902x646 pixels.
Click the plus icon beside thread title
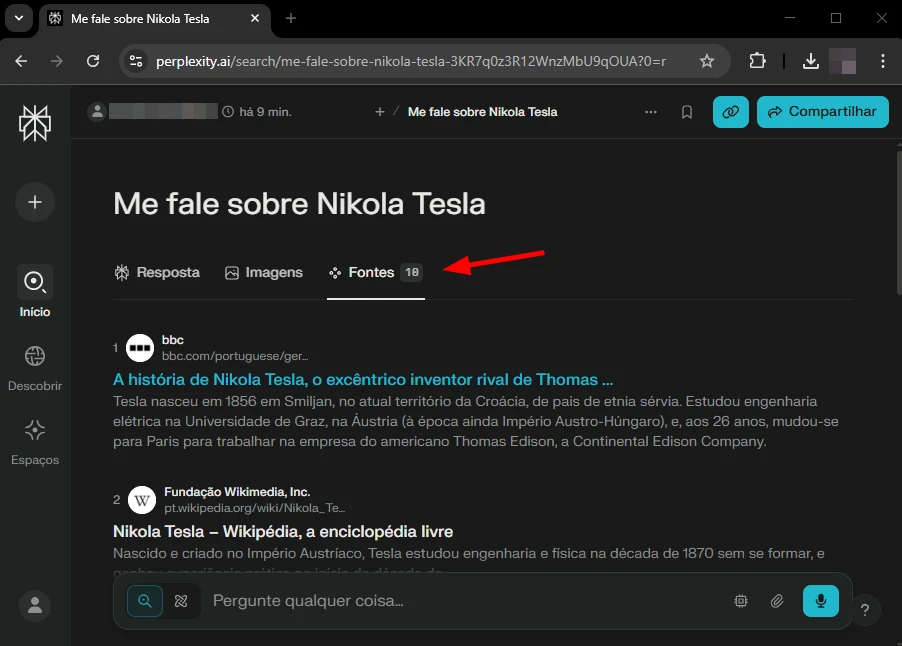(x=380, y=112)
